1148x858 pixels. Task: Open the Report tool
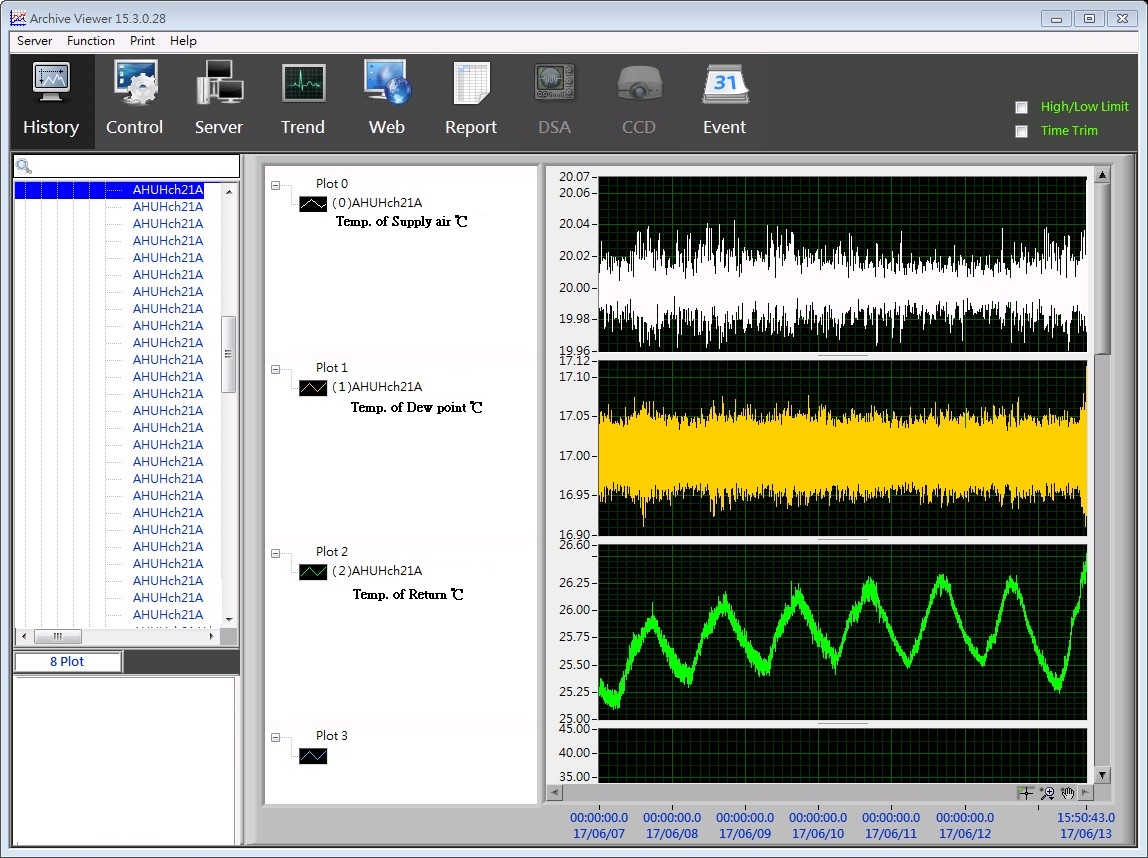point(471,100)
